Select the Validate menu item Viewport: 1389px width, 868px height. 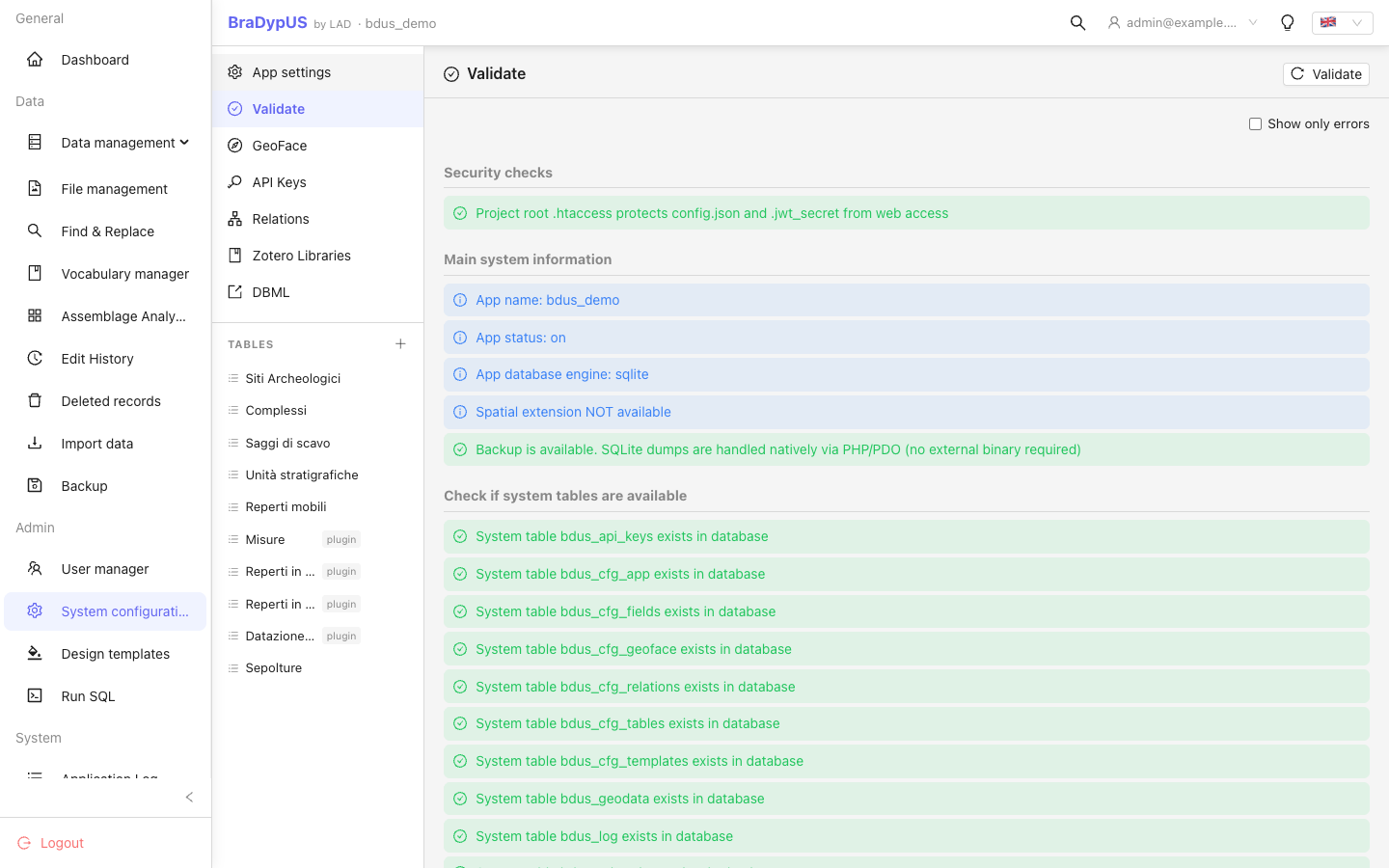pos(317,109)
